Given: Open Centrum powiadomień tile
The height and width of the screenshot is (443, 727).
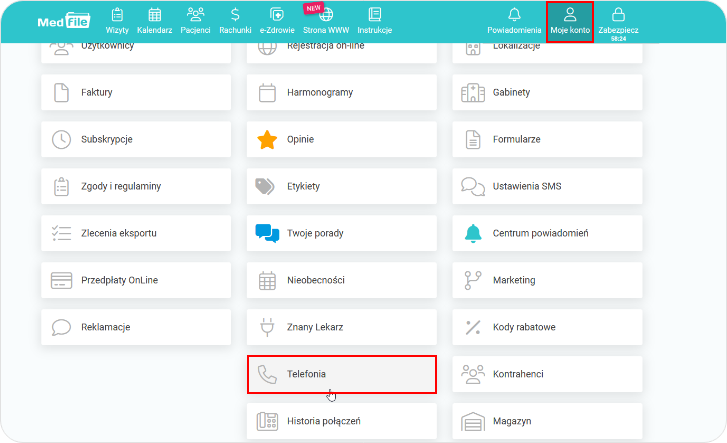Looking at the screenshot, I should pos(547,233).
